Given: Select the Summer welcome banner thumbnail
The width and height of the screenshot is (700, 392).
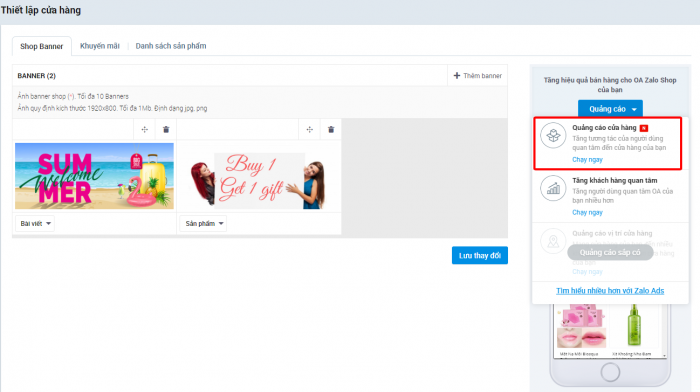Looking at the screenshot, I should tap(94, 176).
